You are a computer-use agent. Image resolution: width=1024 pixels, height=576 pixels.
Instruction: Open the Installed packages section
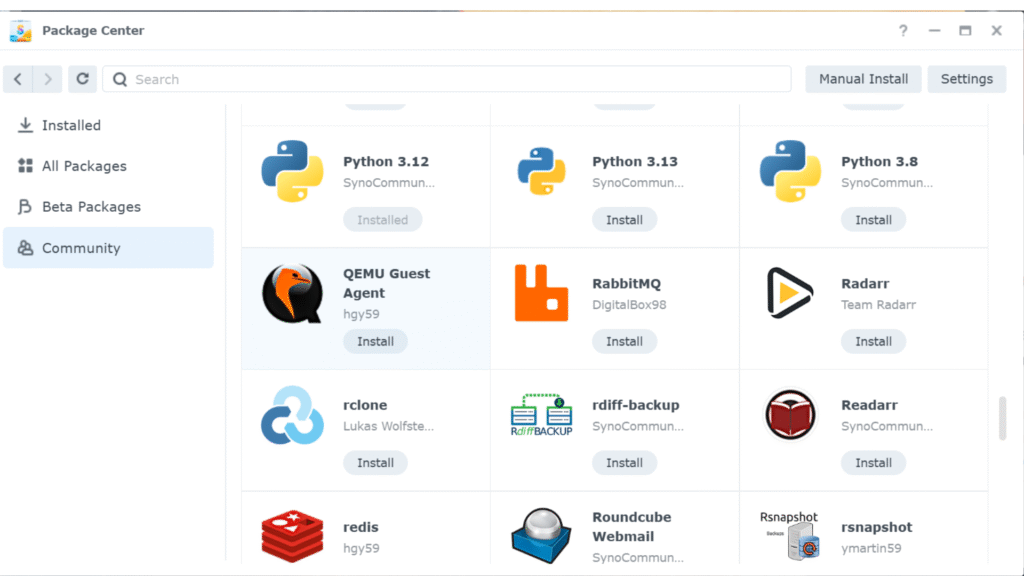(x=71, y=125)
